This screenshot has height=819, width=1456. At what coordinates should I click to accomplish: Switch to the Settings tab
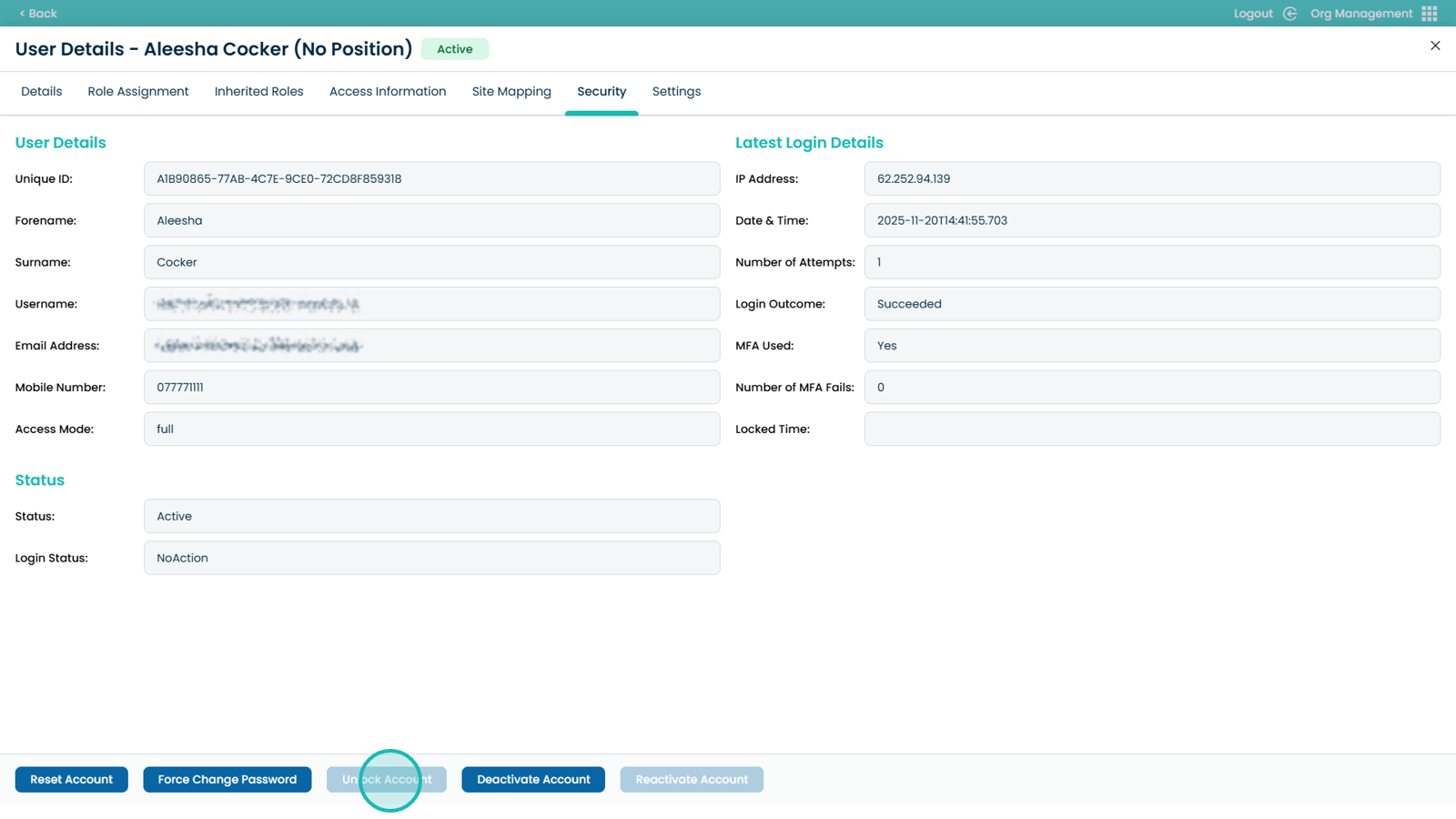coord(676,92)
